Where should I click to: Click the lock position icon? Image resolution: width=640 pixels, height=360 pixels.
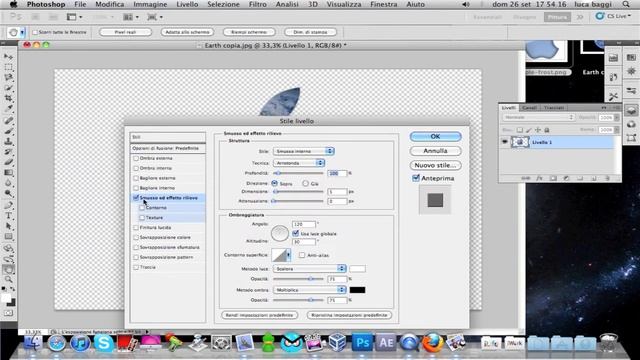pyautogui.click(x=538, y=130)
